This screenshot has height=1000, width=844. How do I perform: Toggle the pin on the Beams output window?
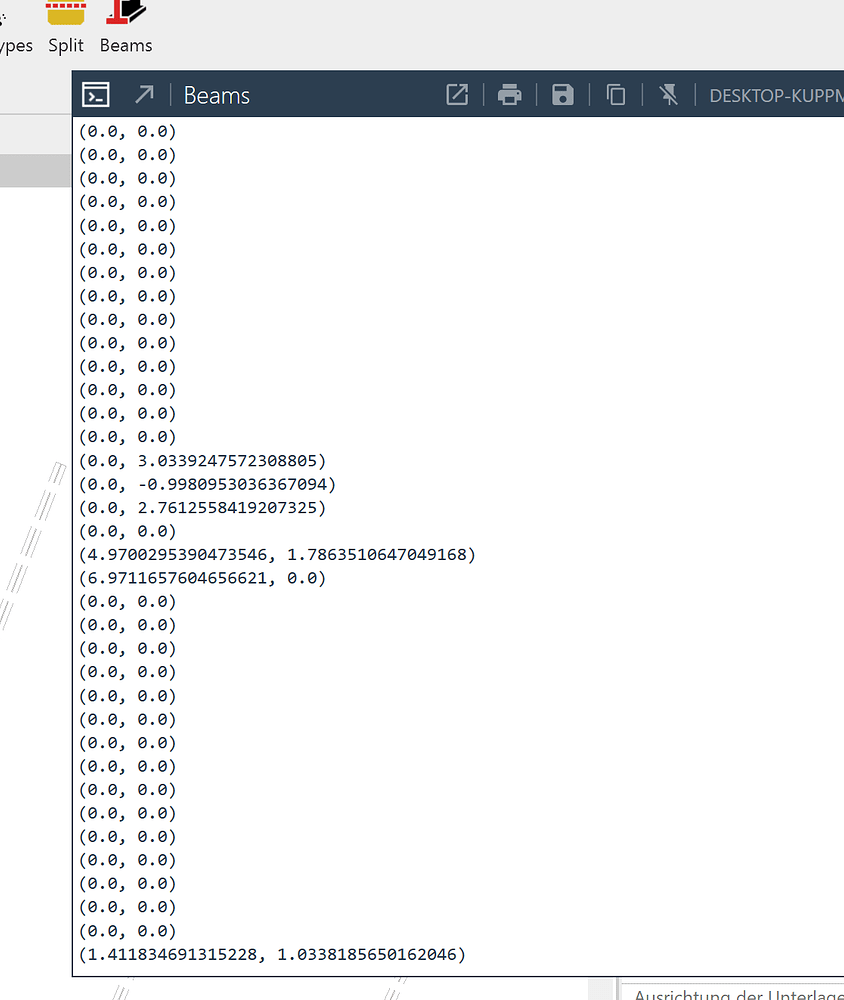[x=669, y=95]
